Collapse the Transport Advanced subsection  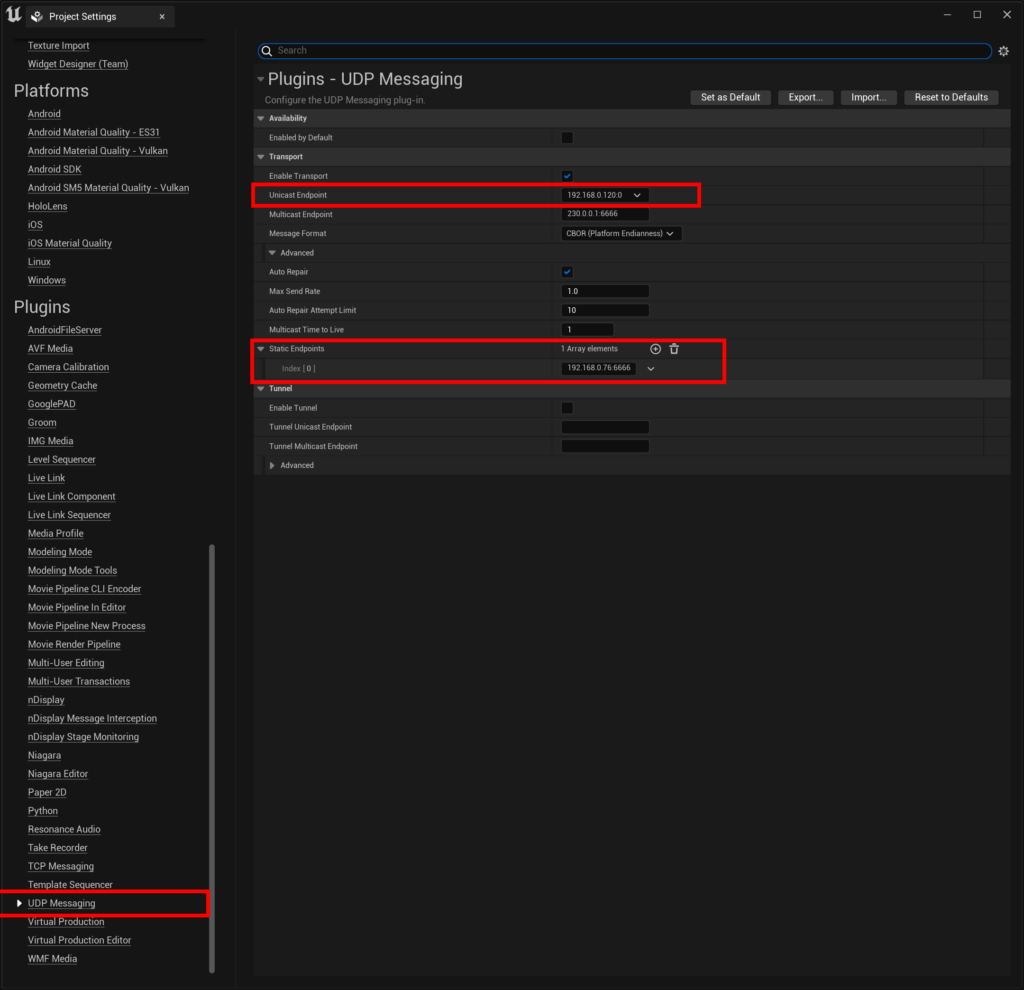pyautogui.click(x=272, y=253)
